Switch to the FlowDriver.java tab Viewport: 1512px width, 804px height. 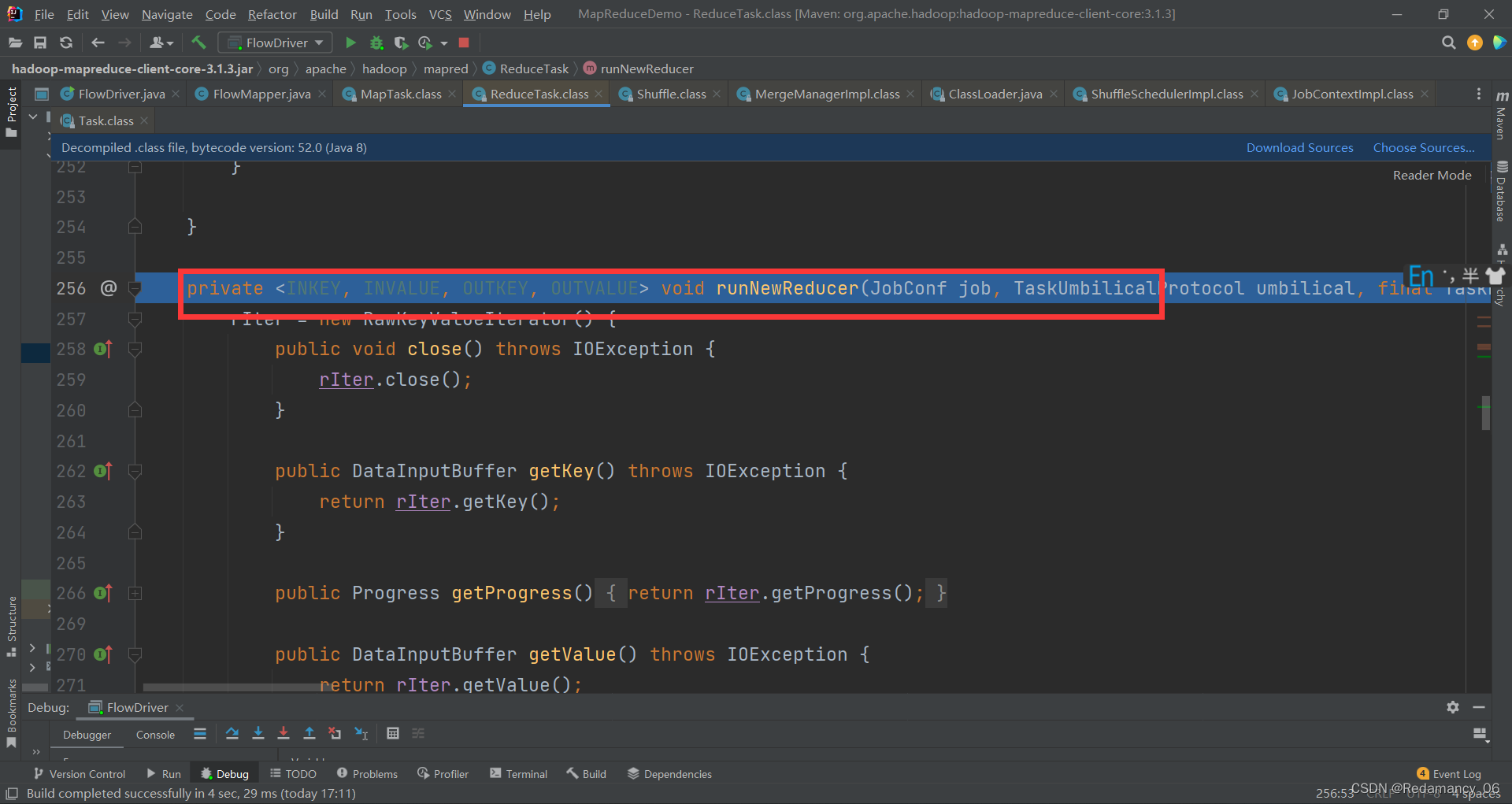122,94
